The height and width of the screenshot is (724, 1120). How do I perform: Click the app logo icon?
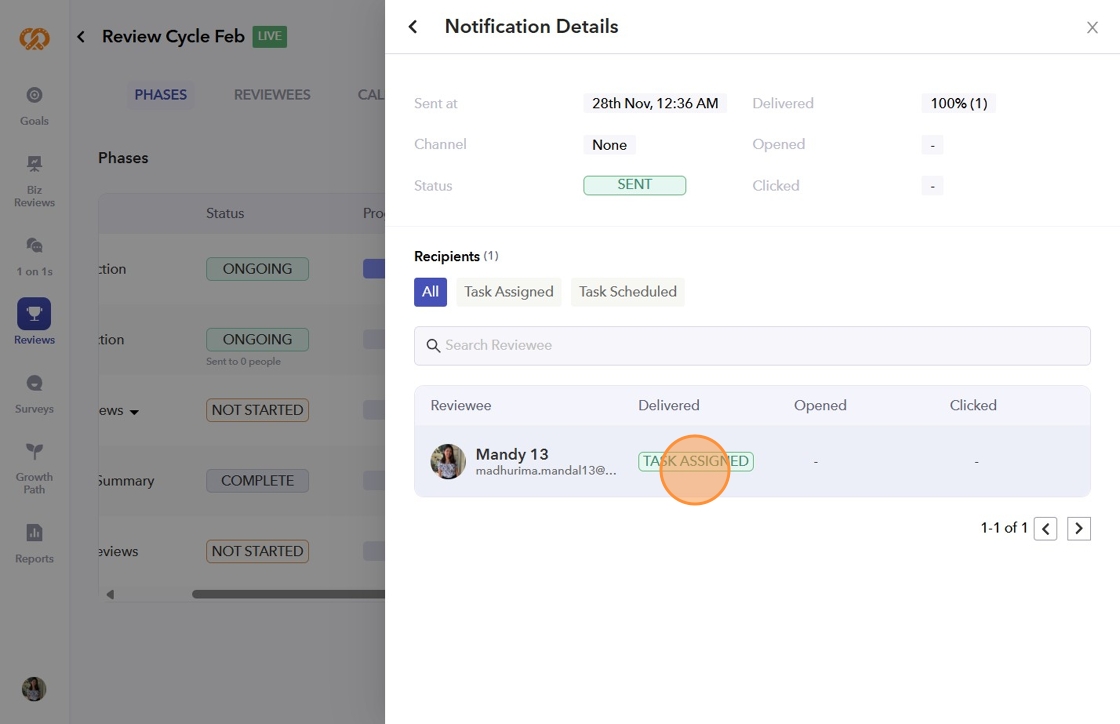34,38
